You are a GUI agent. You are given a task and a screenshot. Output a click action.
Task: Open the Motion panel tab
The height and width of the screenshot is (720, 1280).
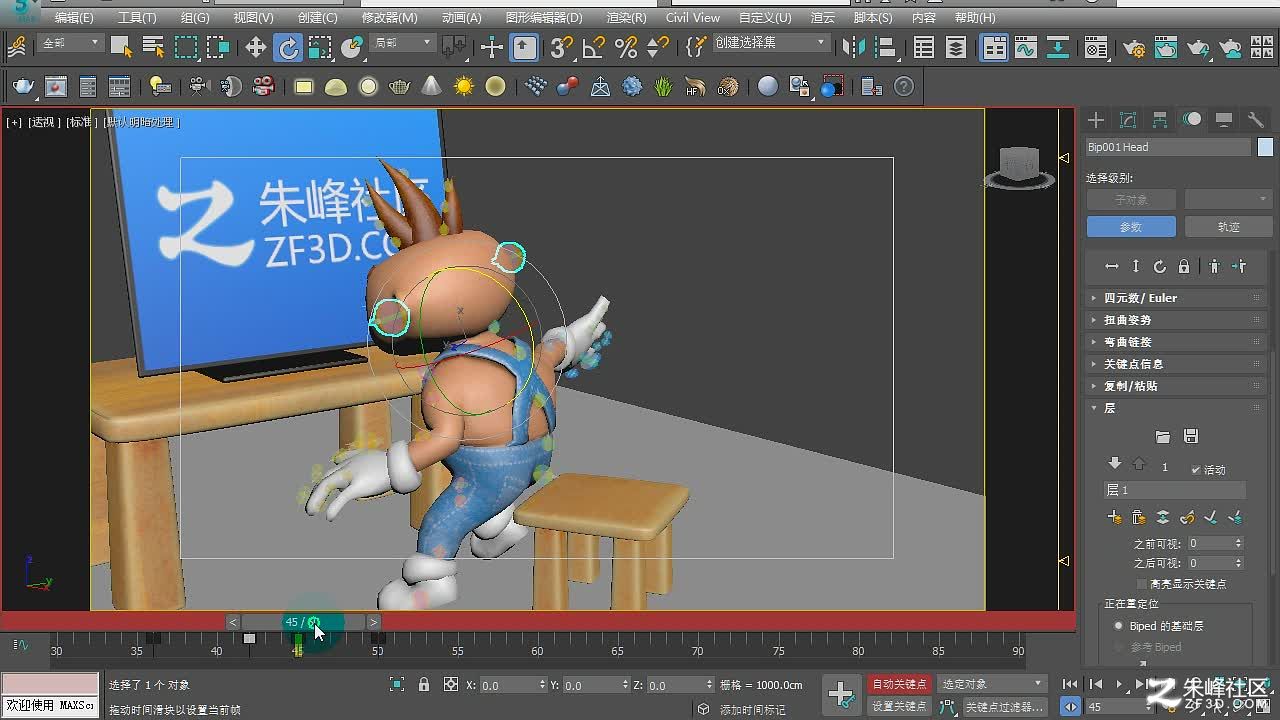(x=1192, y=120)
